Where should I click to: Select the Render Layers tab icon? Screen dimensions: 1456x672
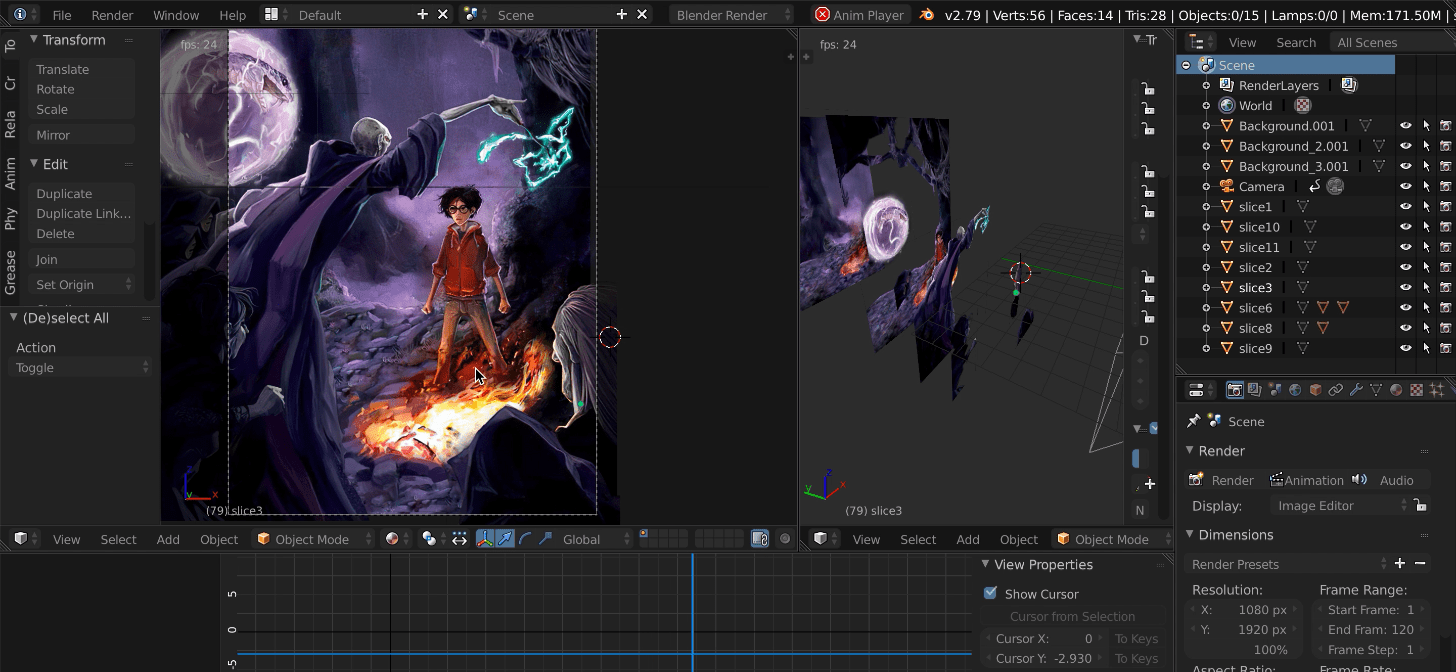tap(1254, 389)
